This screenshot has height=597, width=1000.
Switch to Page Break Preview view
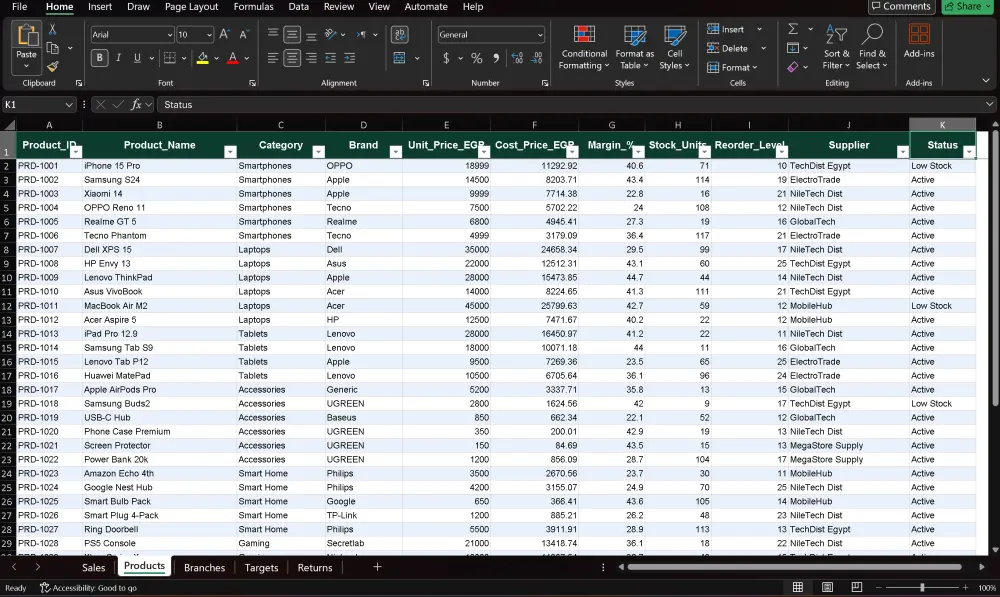[857, 587]
